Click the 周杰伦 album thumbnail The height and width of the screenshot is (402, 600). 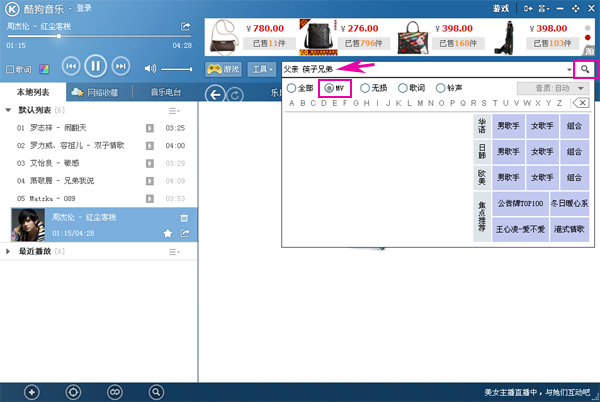tap(28, 225)
